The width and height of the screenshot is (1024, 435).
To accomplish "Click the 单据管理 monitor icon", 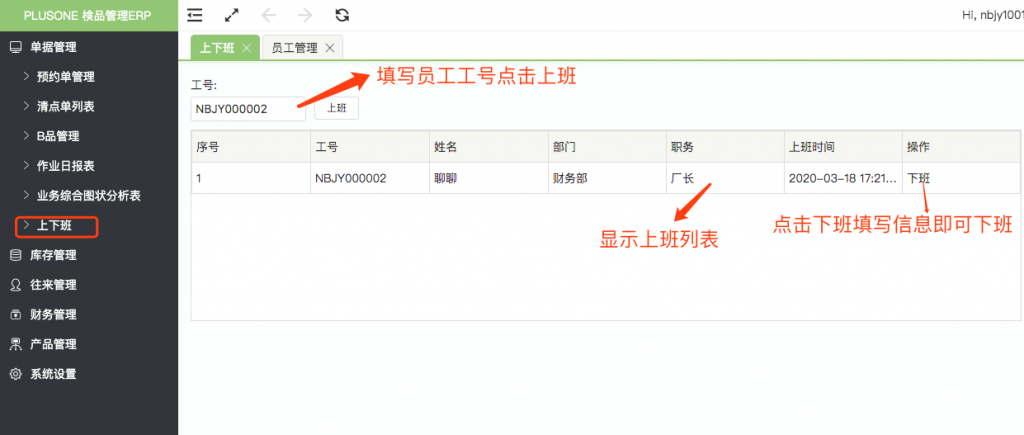I will tap(16, 47).
